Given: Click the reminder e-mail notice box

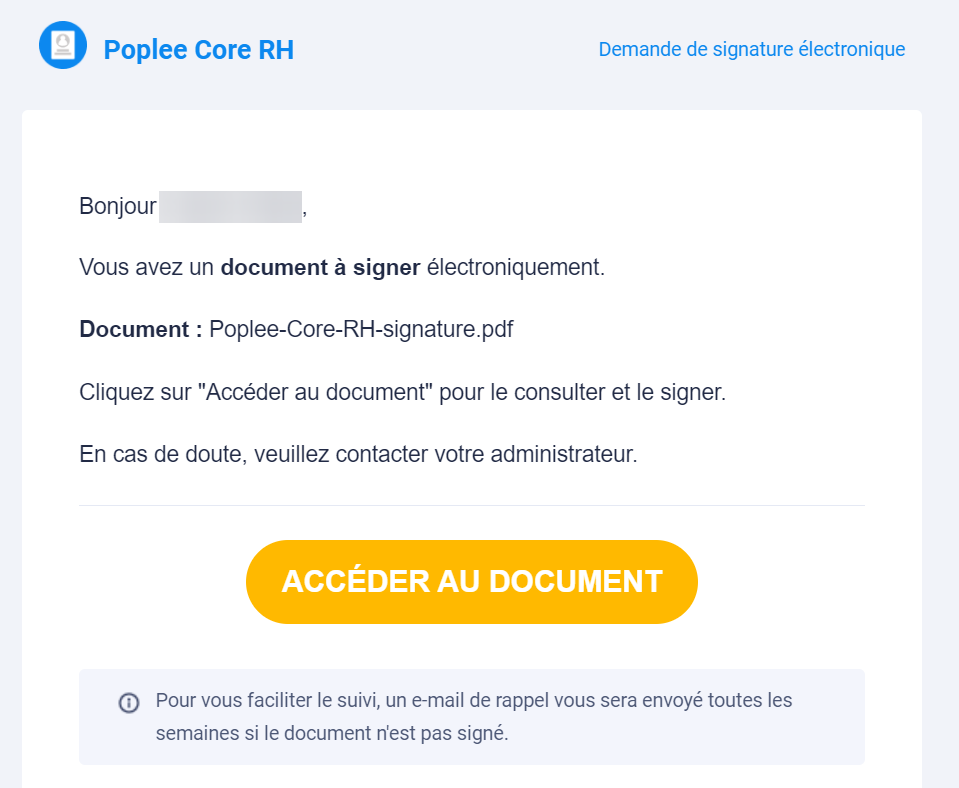Looking at the screenshot, I should (x=472, y=717).
